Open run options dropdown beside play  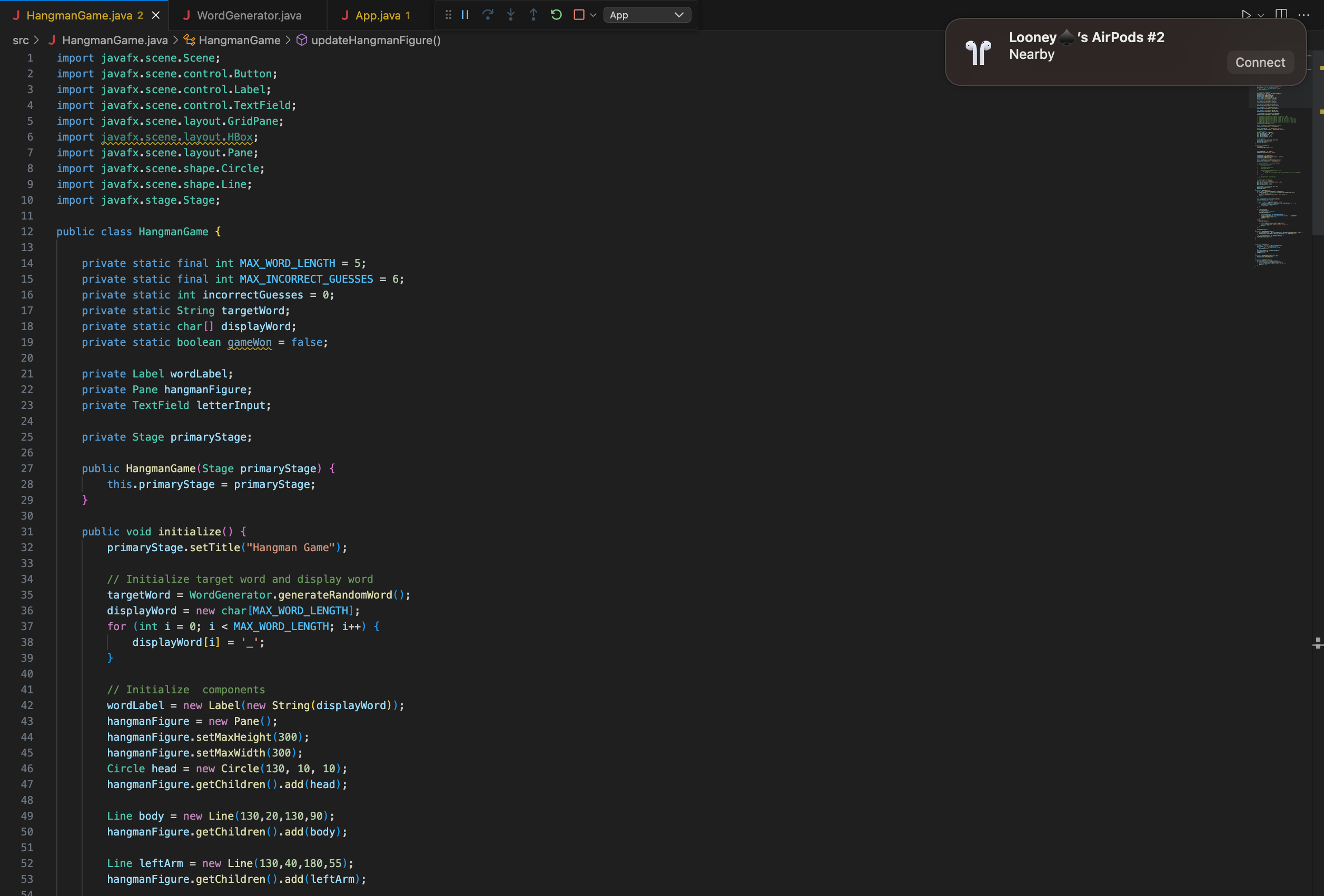tap(1261, 15)
